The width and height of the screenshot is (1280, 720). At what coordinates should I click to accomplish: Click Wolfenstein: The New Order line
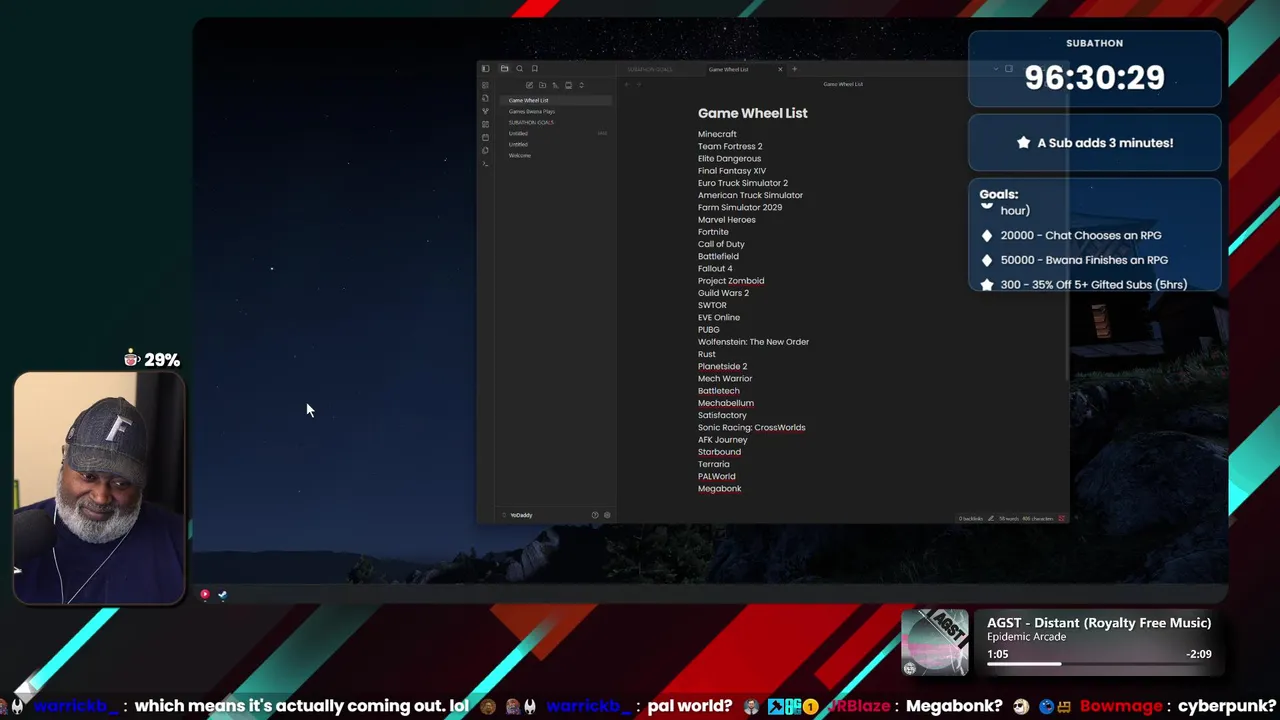coord(753,342)
